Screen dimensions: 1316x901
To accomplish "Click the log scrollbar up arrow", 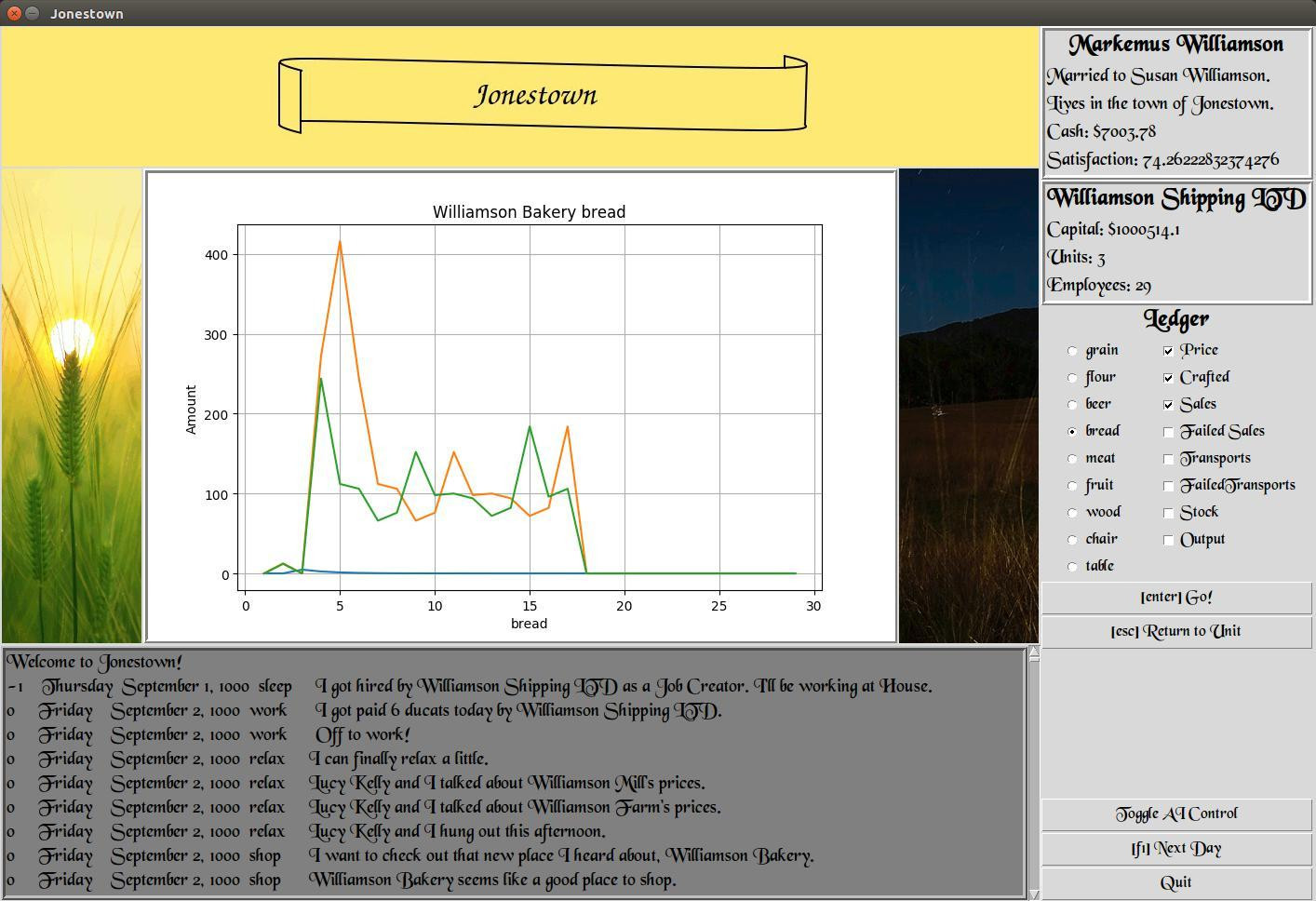I will tap(1033, 653).
